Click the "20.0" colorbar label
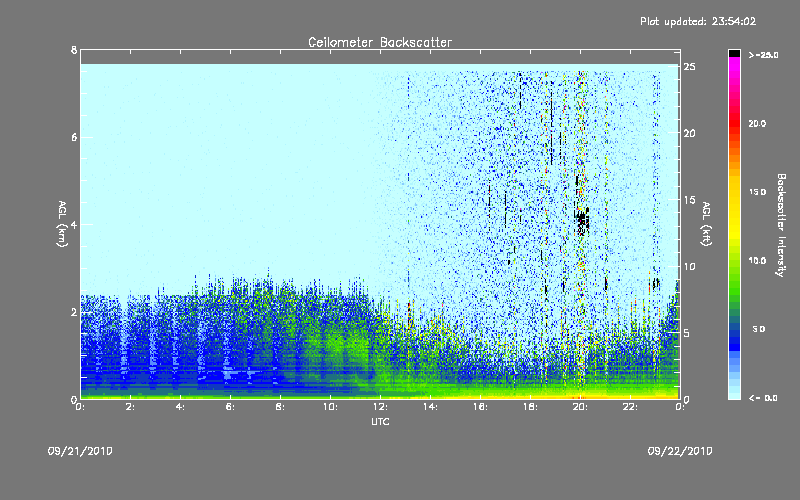This screenshot has width=800, height=500. tap(757, 123)
